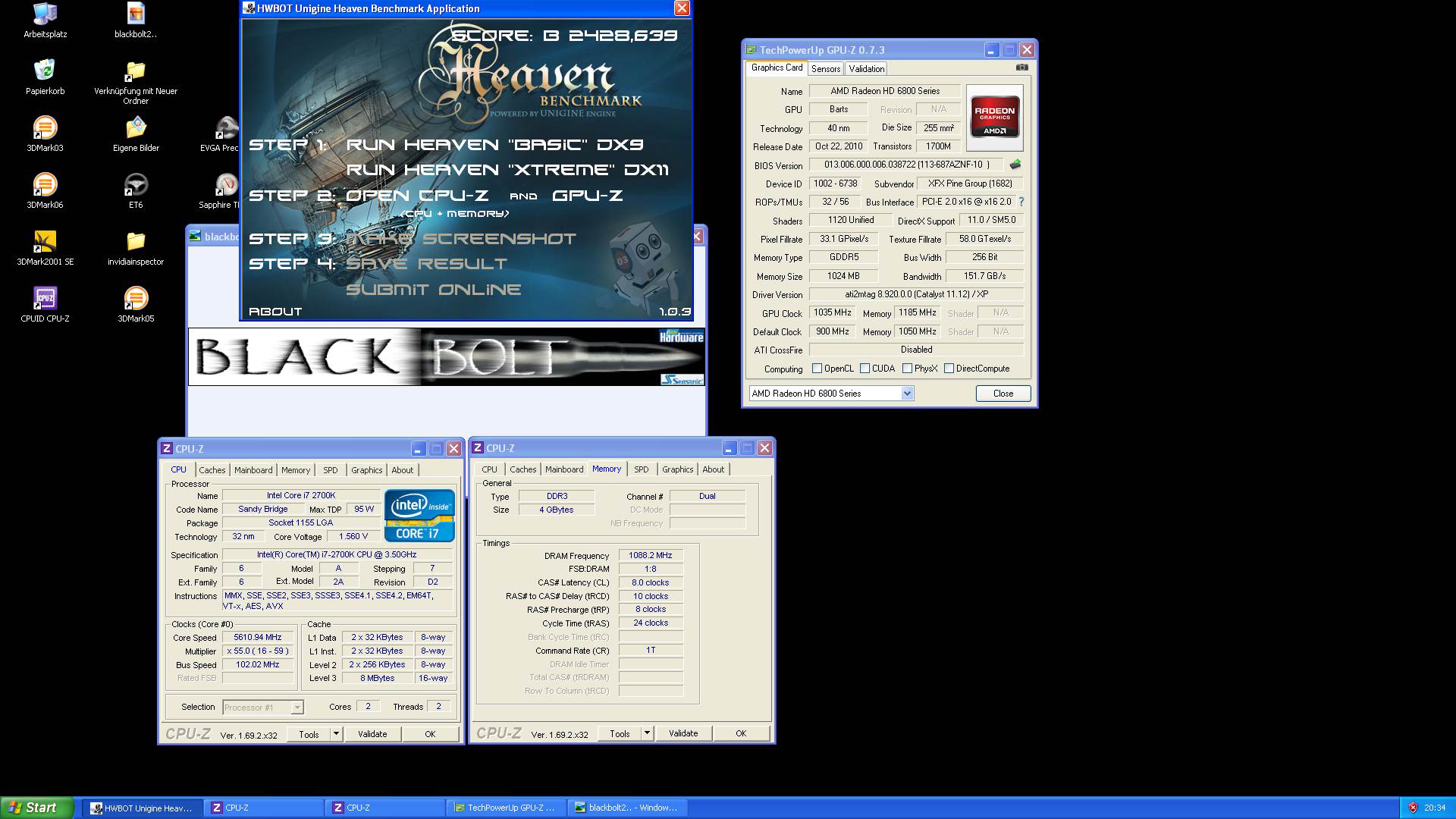
Task: Click the GPU-Z BIOS save chip icon
Action: [1015, 164]
